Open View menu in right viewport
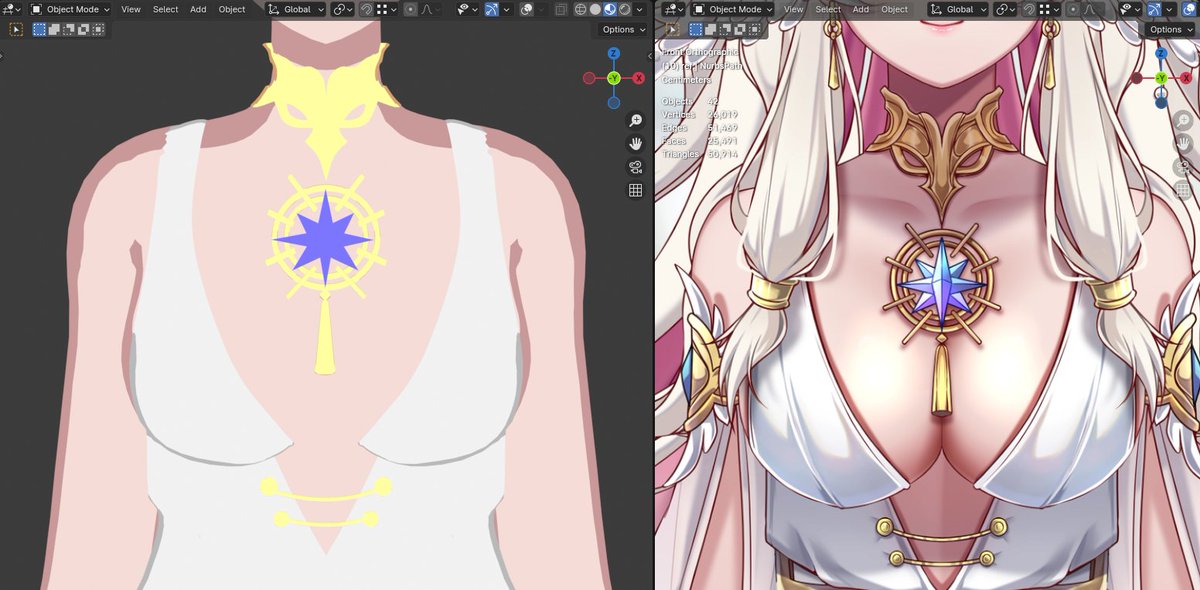 point(793,9)
